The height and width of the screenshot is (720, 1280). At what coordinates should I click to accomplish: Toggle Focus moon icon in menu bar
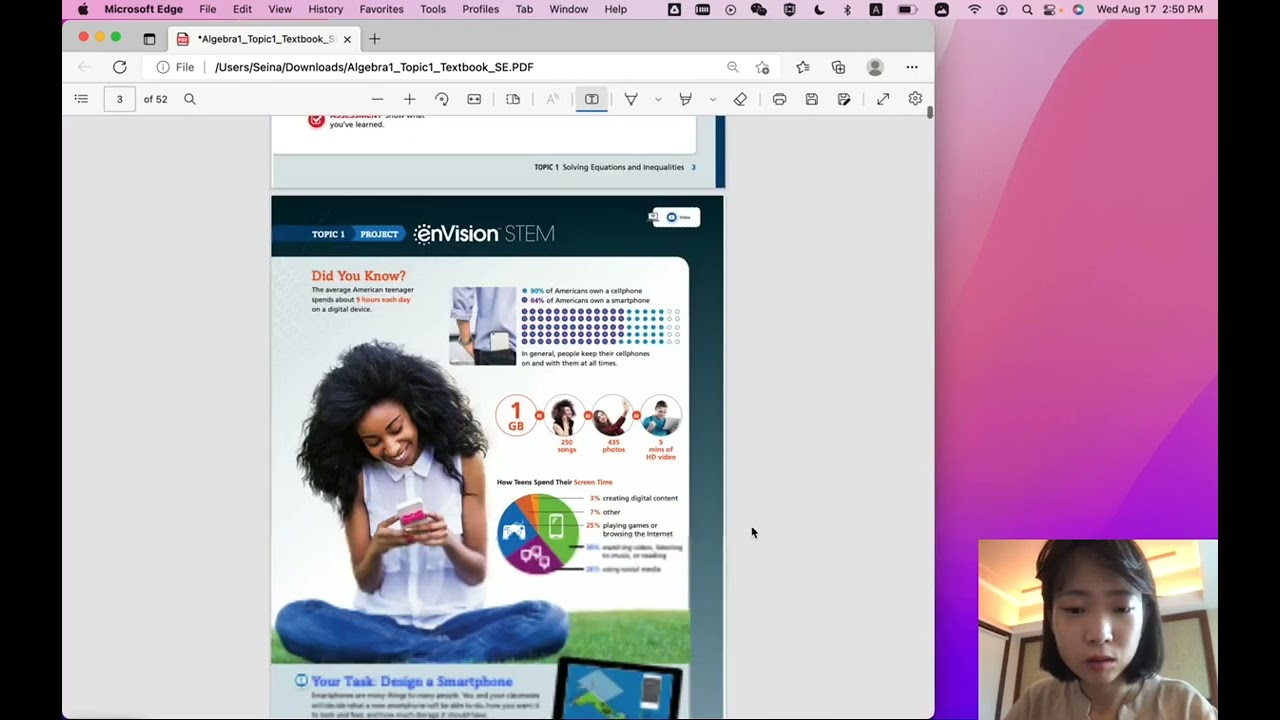820,9
